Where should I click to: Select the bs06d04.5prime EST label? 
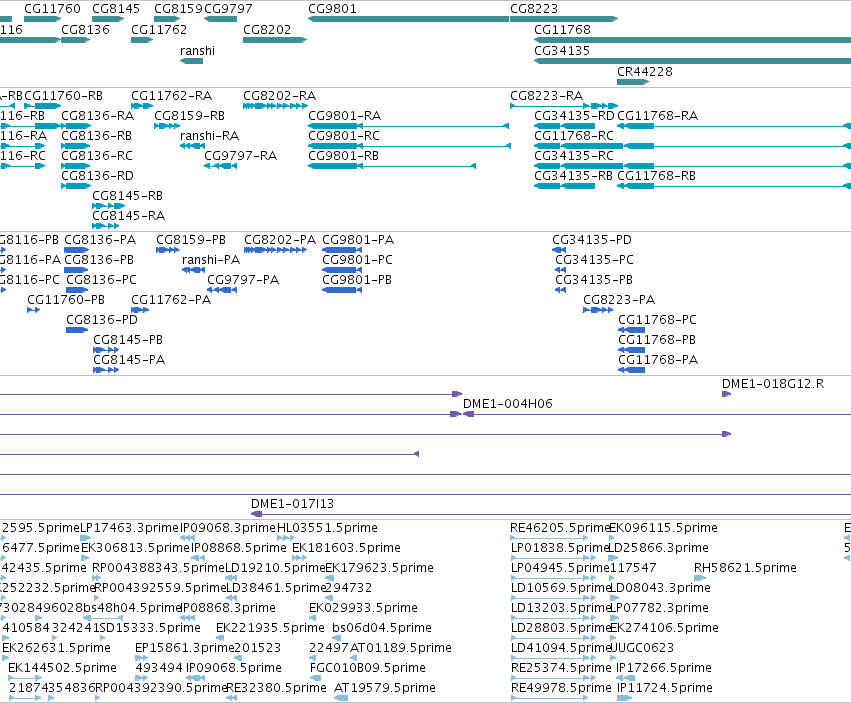382,629
